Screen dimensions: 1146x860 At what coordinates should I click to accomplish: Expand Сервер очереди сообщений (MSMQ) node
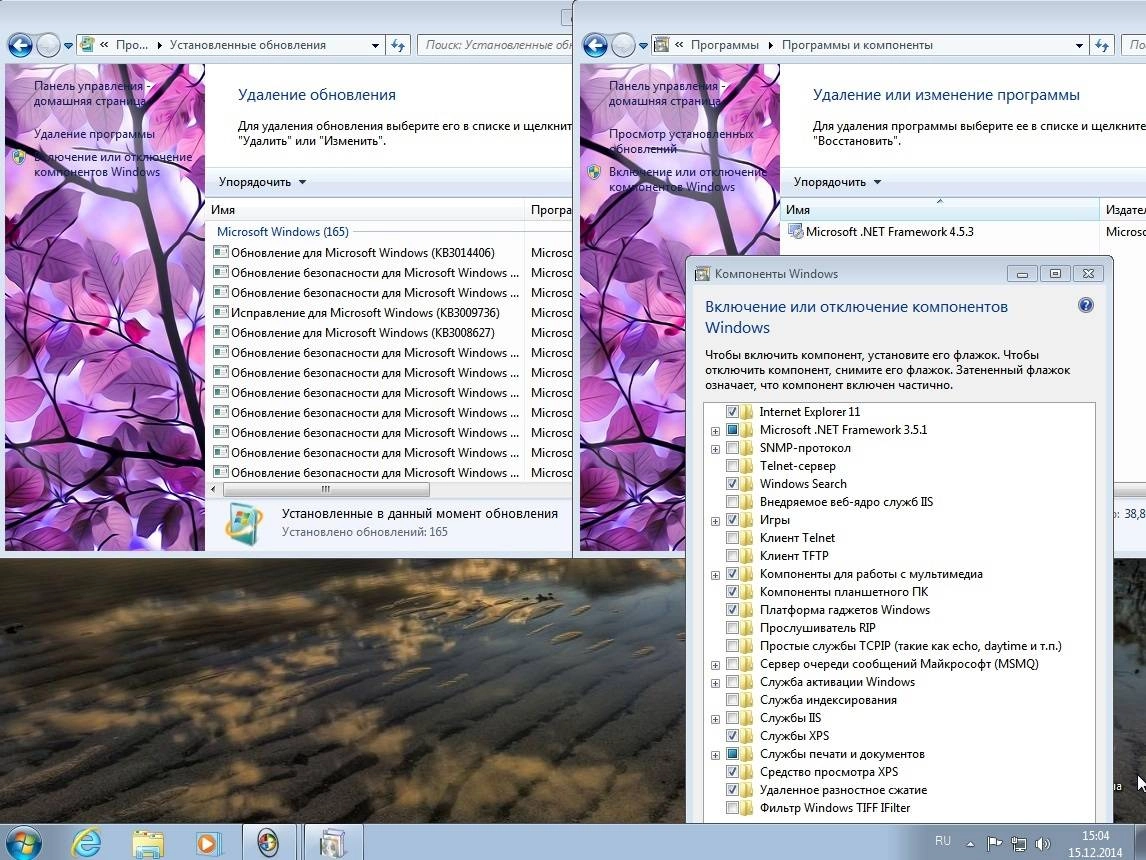click(716, 665)
